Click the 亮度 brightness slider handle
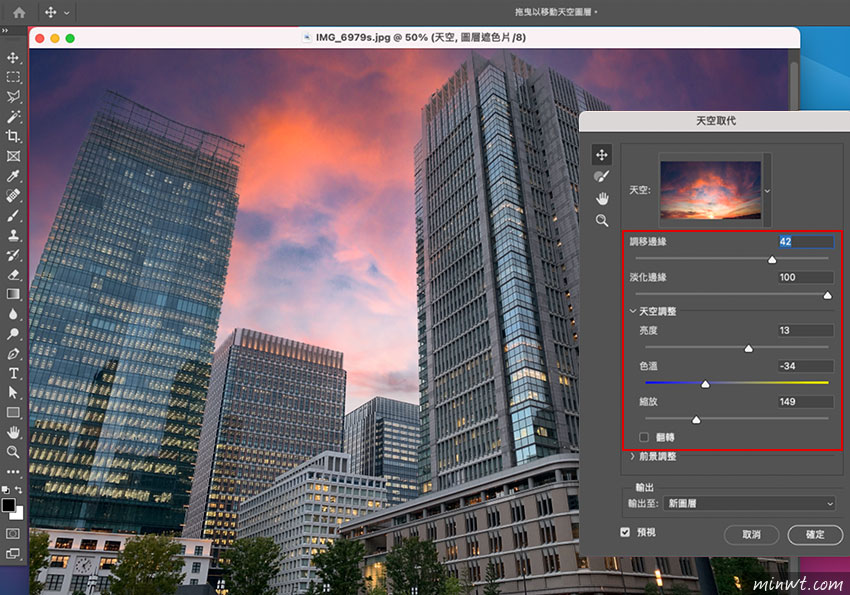The width and height of the screenshot is (850, 595). 748,348
